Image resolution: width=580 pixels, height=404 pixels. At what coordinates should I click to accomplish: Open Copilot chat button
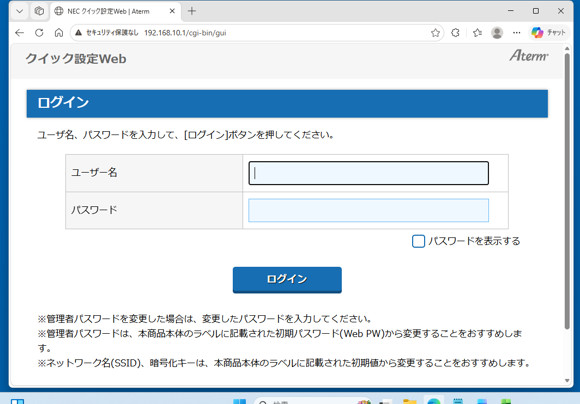(549, 33)
